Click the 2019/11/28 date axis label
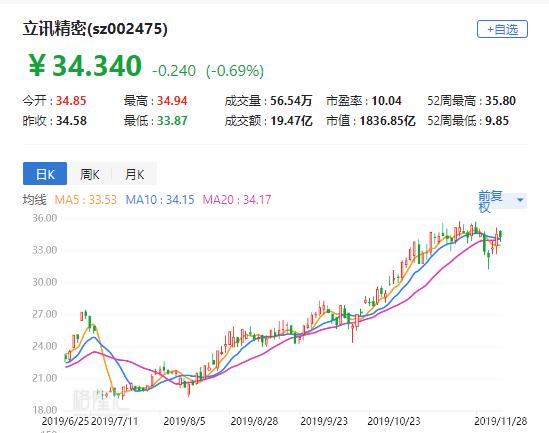 click(501, 421)
